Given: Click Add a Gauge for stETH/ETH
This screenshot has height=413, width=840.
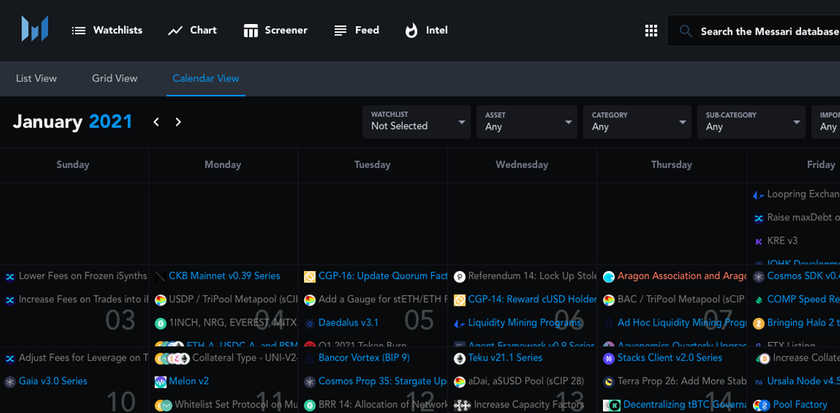Looking at the screenshot, I should coord(382,299).
